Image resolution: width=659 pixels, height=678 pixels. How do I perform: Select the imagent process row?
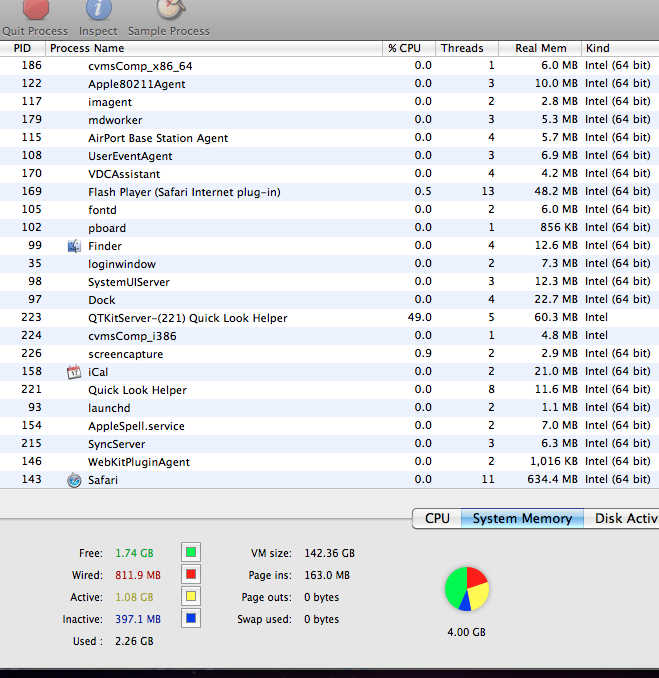click(x=330, y=102)
